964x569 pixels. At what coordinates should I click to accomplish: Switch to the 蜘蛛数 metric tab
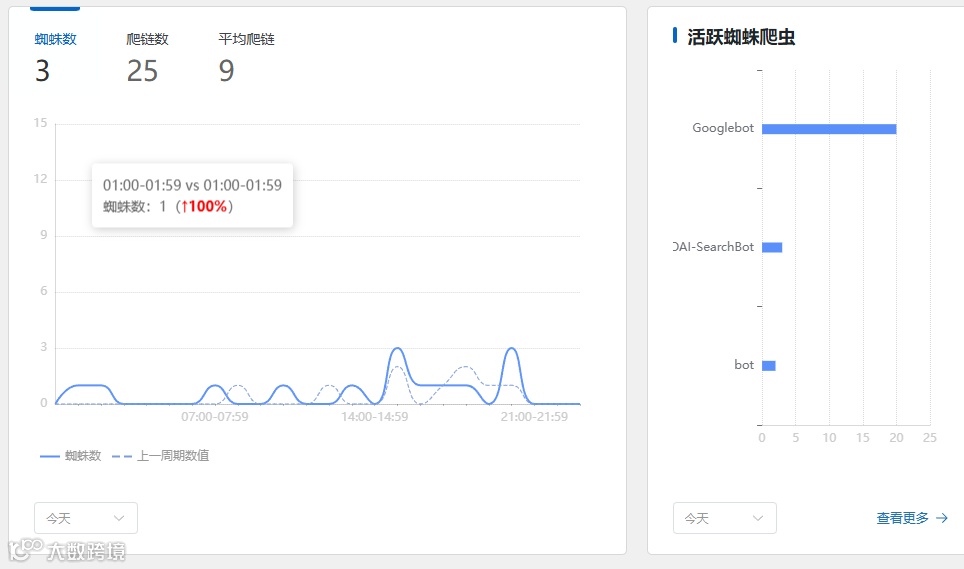[55, 40]
